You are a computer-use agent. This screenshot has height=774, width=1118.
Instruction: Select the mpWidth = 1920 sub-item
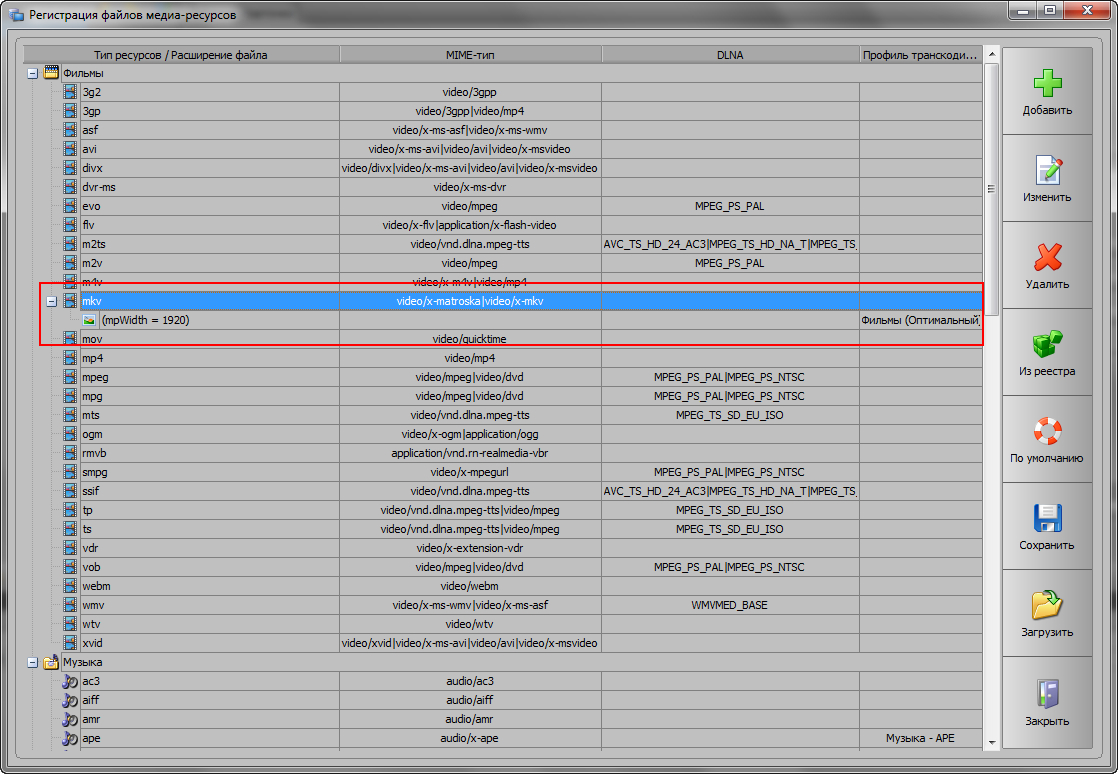(145, 320)
